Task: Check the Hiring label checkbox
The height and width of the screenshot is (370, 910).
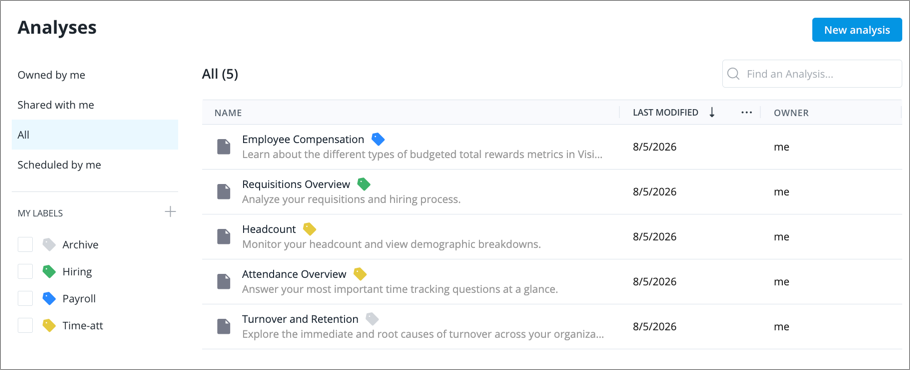Action: (25, 271)
